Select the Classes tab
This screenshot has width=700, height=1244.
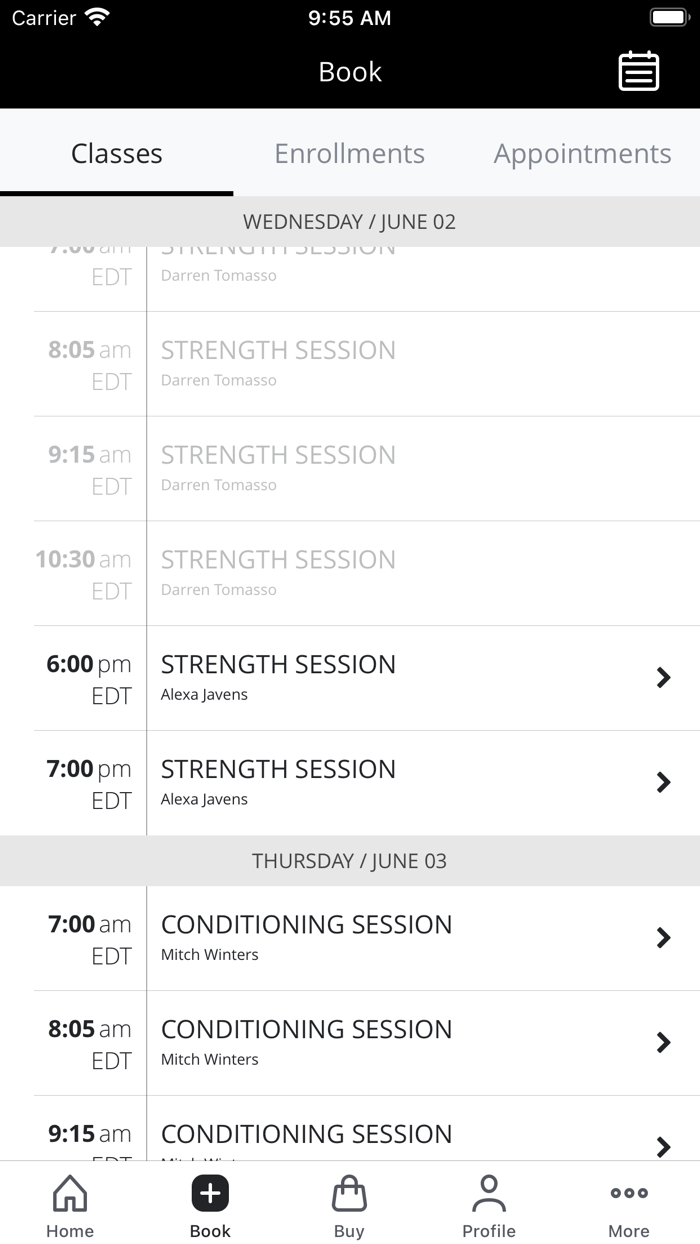[x=116, y=153]
